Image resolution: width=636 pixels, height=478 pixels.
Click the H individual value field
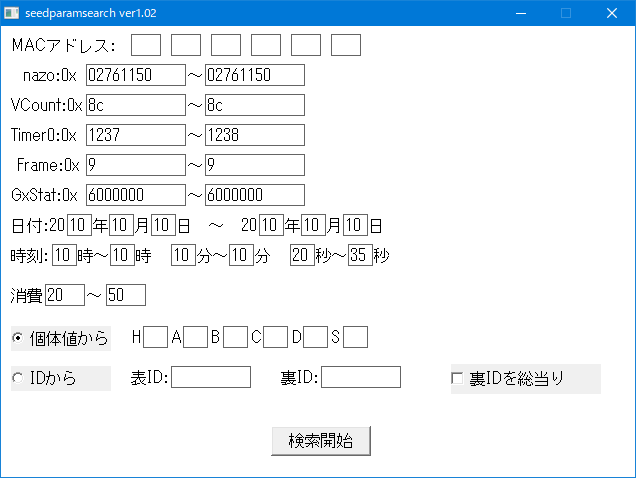point(155,337)
